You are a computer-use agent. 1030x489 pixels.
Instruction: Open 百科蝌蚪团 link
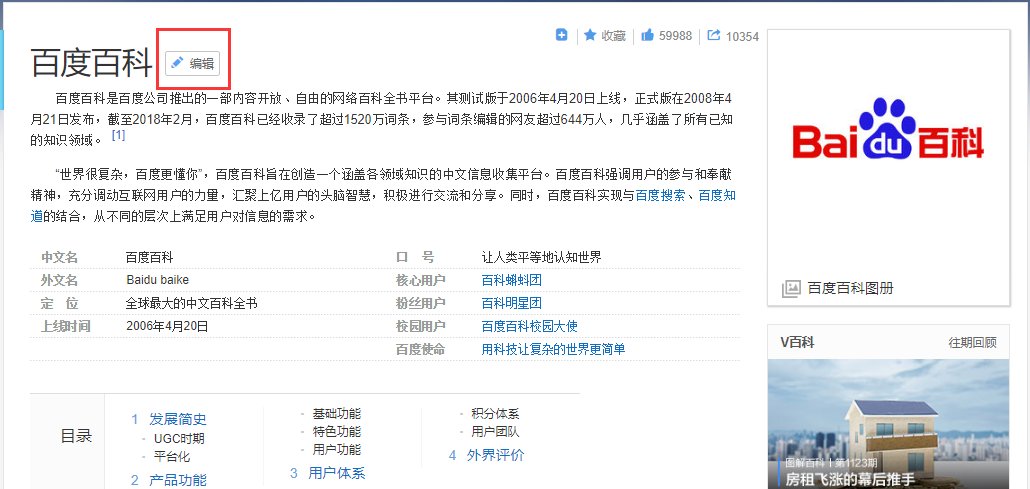512,280
